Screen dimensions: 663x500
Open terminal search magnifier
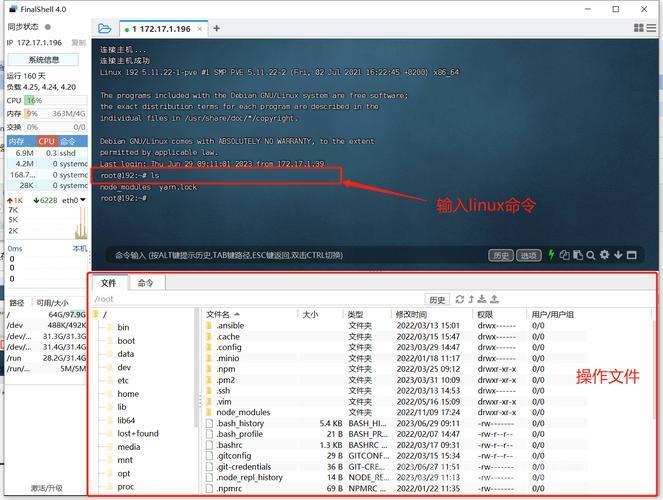(591, 255)
